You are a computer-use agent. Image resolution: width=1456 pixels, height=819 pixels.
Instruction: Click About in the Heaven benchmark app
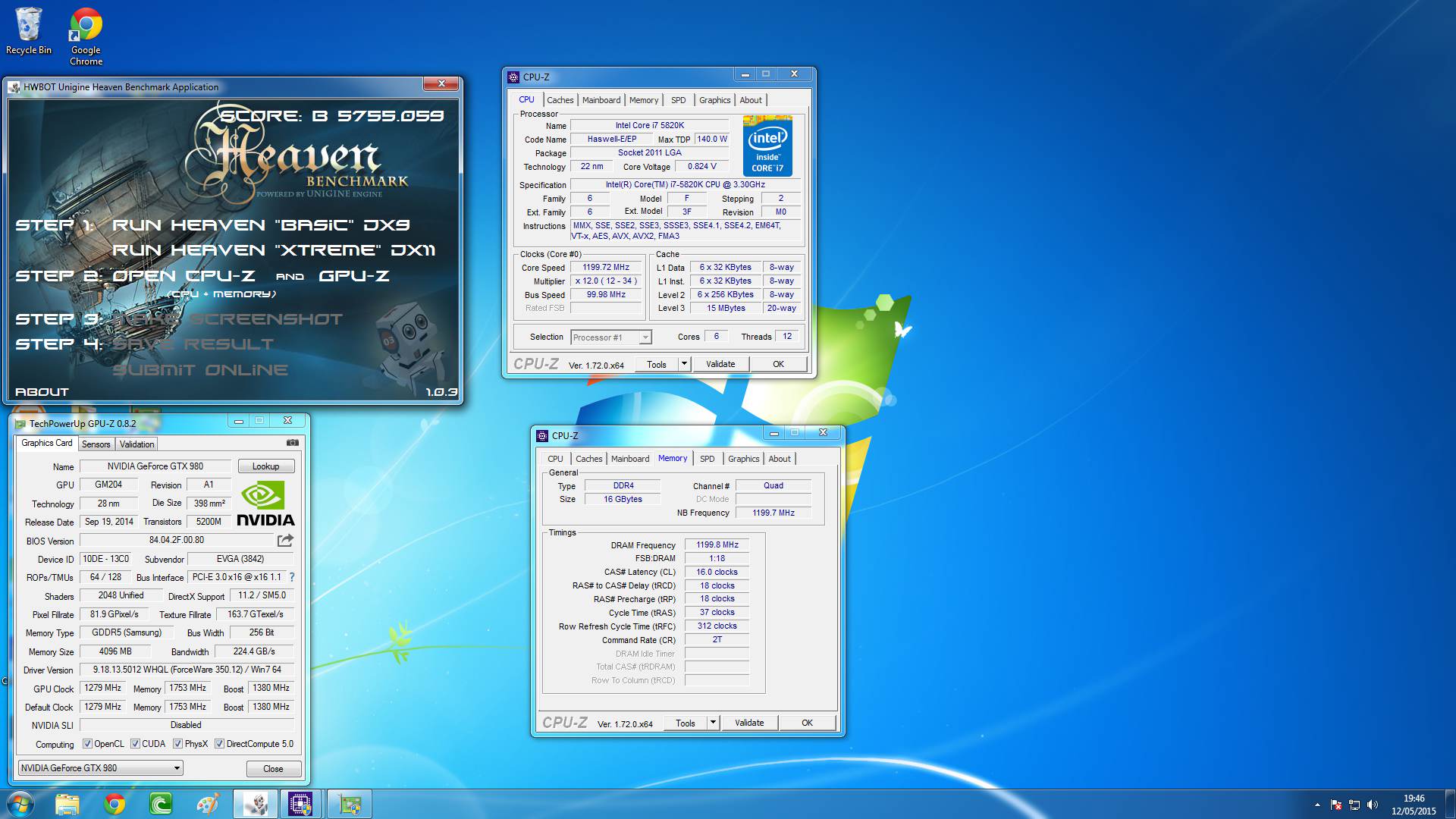(42, 392)
